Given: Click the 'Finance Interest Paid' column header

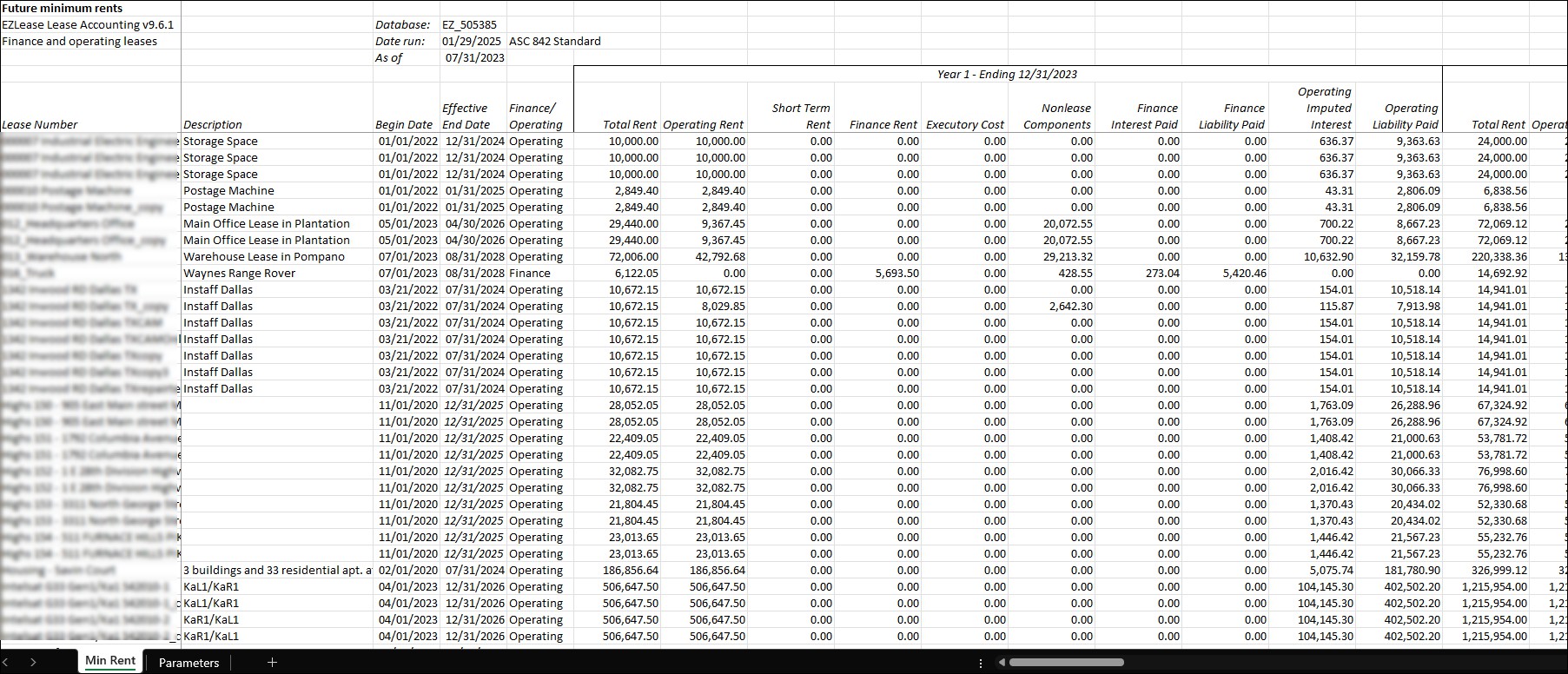Looking at the screenshot, I should point(1144,116).
